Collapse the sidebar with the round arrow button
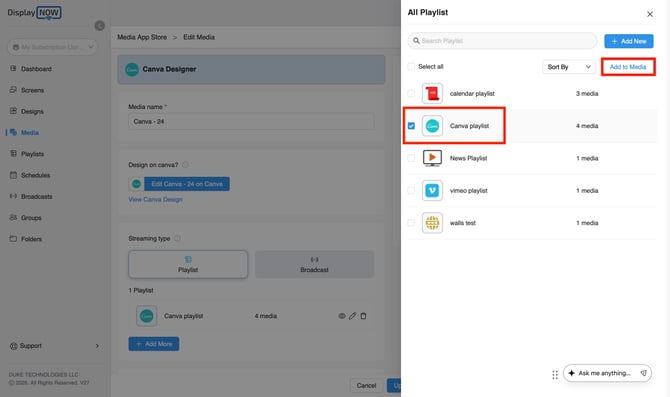 (x=100, y=26)
